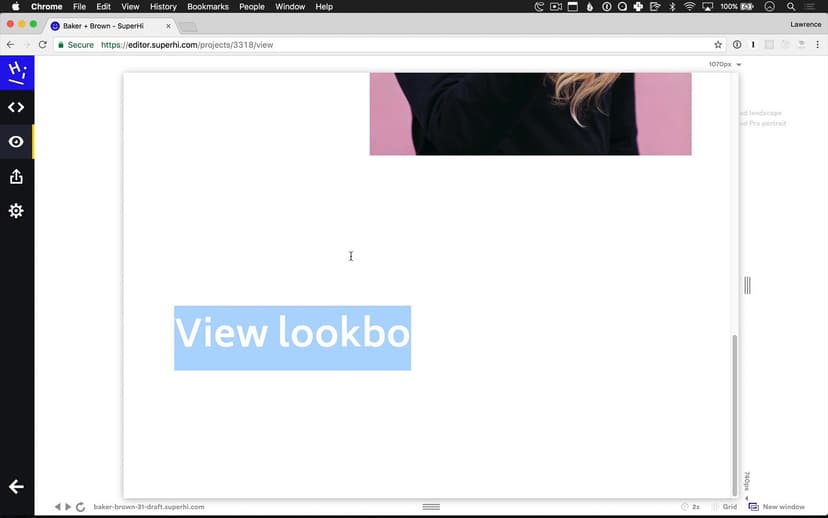Toggle the Grid overlay option
828x518 pixels.
coord(724,507)
